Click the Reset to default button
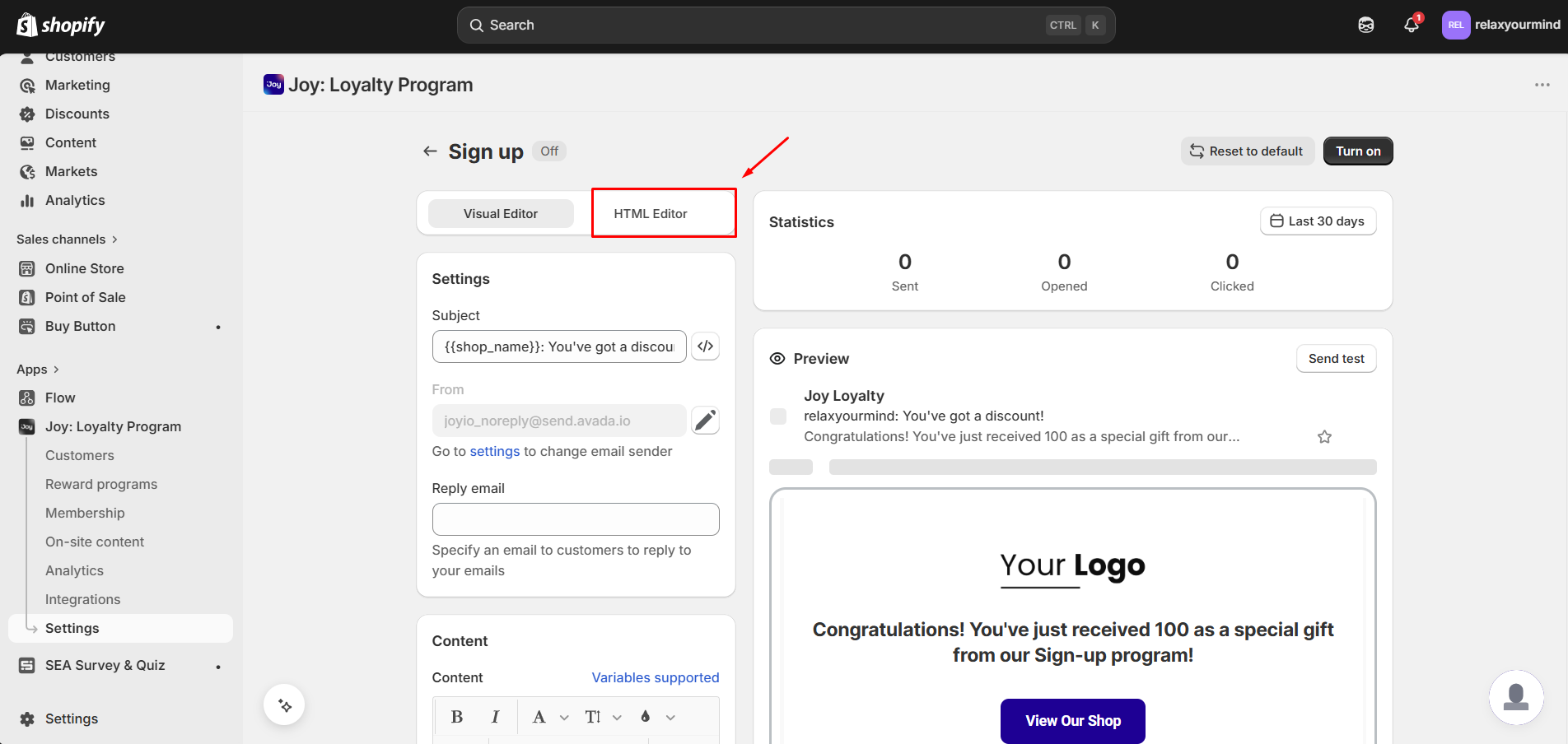Viewport: 1568px width, 744px height. tap(1247, 151)
